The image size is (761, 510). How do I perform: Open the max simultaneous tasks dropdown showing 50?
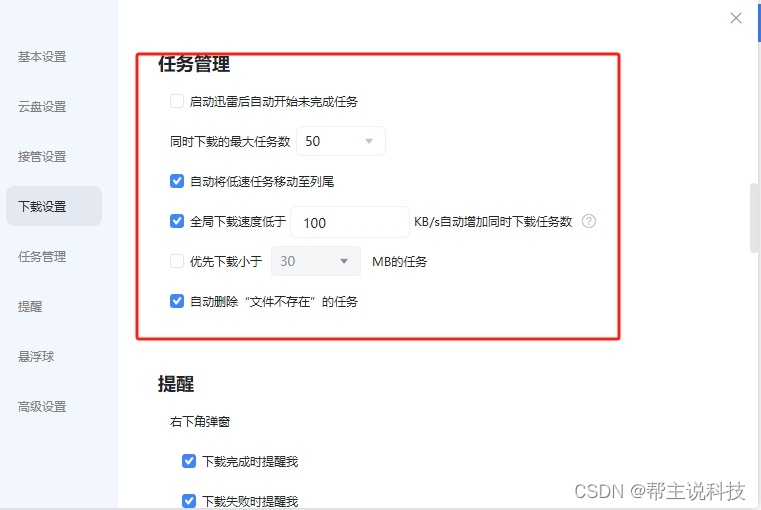click(341, 141)
